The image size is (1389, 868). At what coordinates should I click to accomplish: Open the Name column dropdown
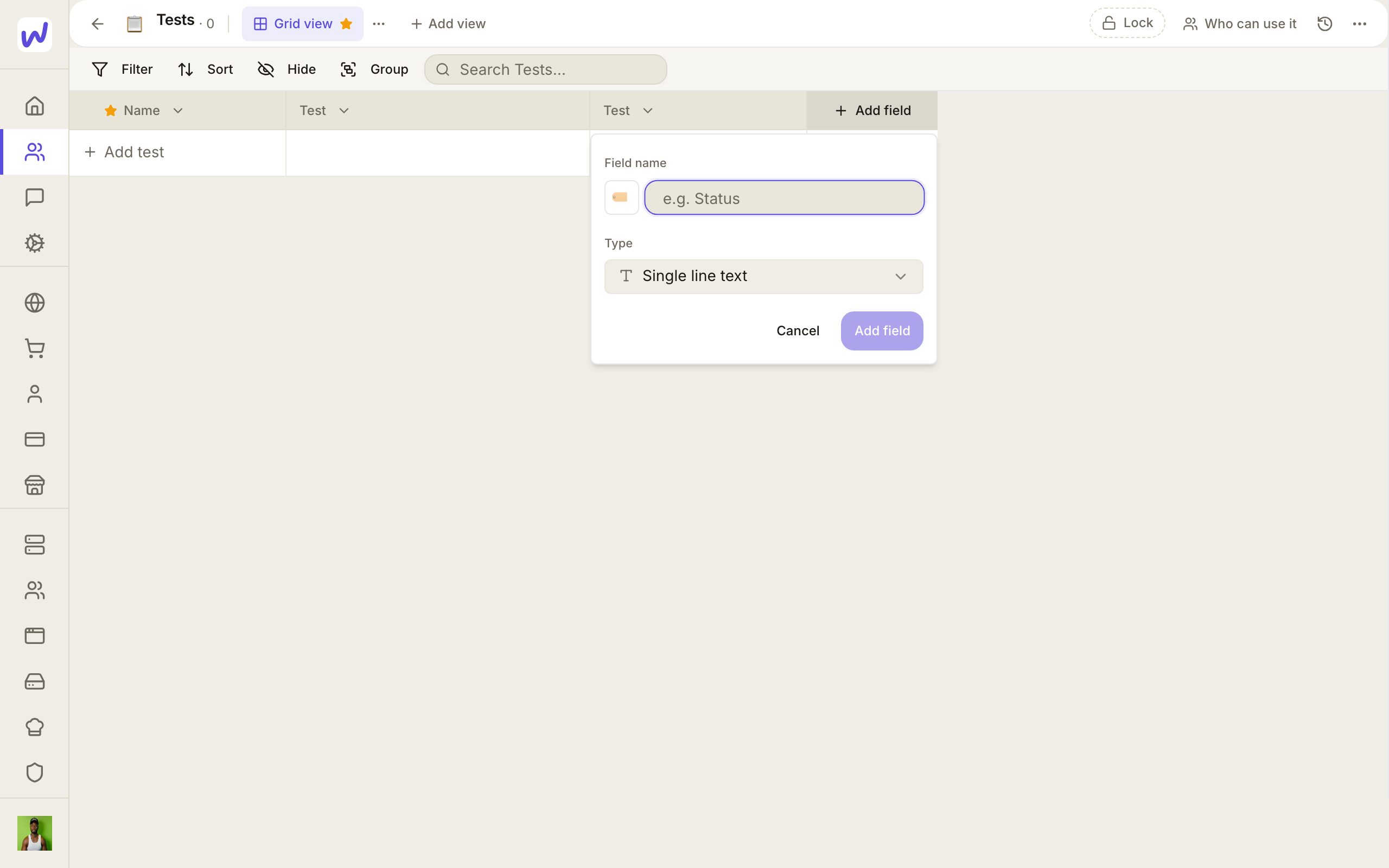tap(178, 110)
